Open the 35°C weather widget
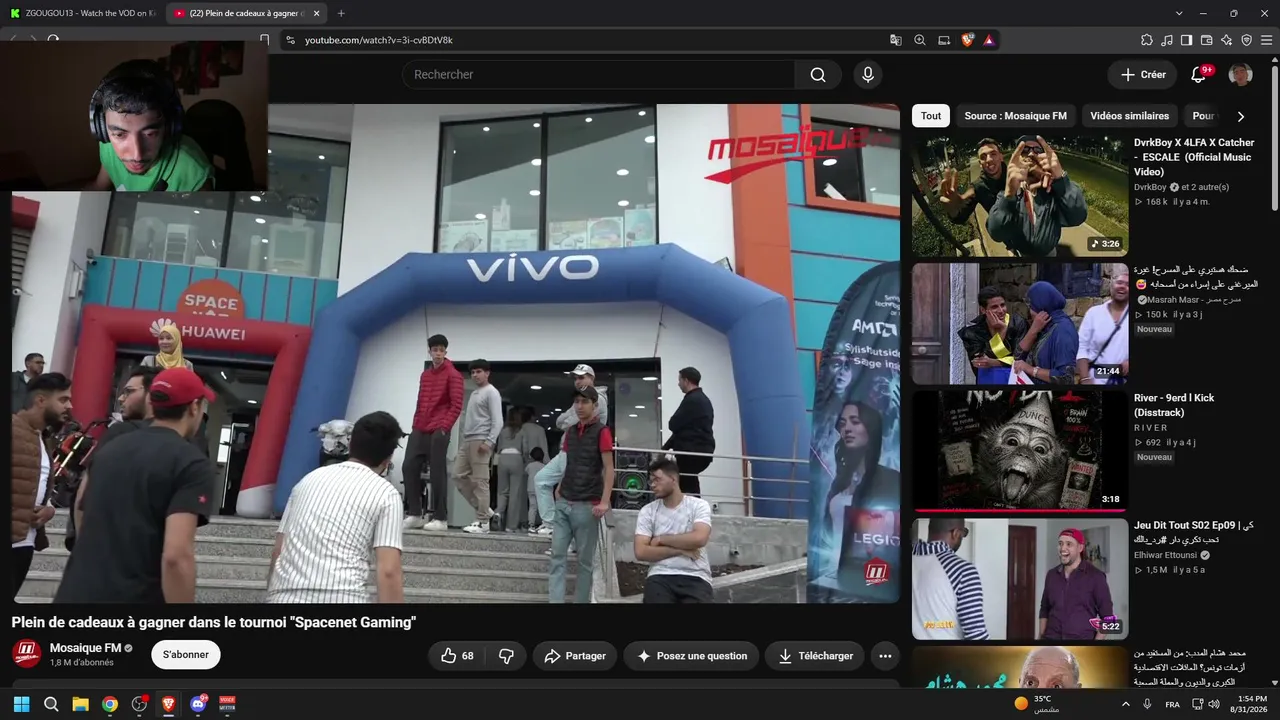This screenshot has height=720, width=1280. click(x=1037, y=704)
